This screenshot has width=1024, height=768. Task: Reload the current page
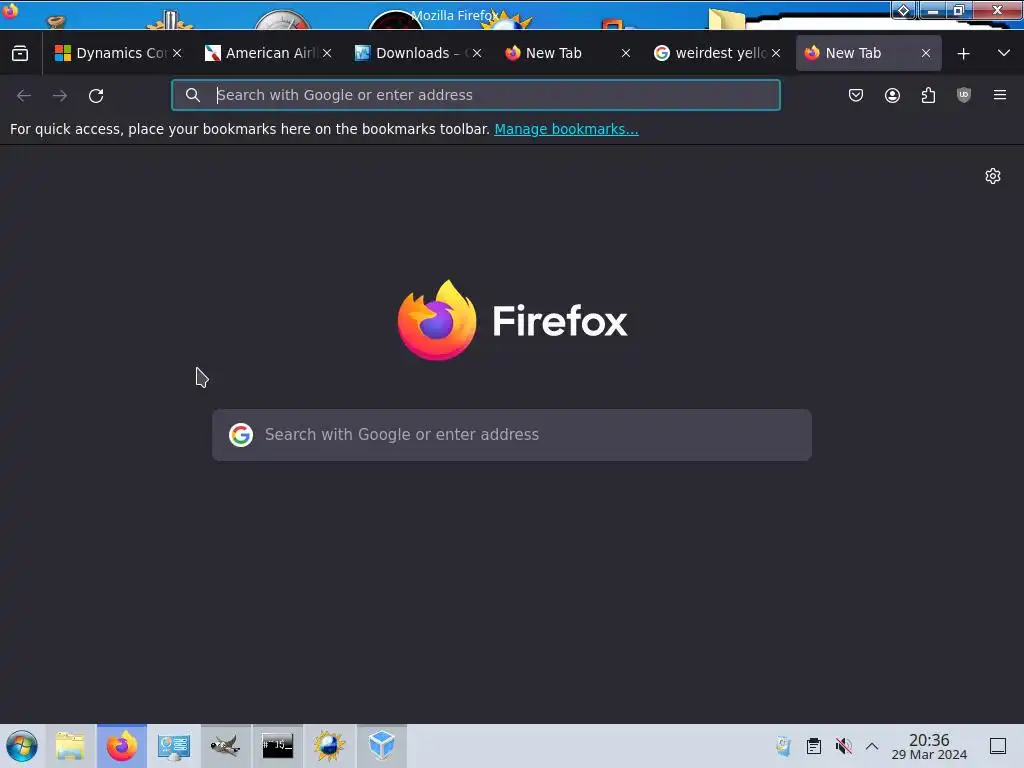coord(96,95)
